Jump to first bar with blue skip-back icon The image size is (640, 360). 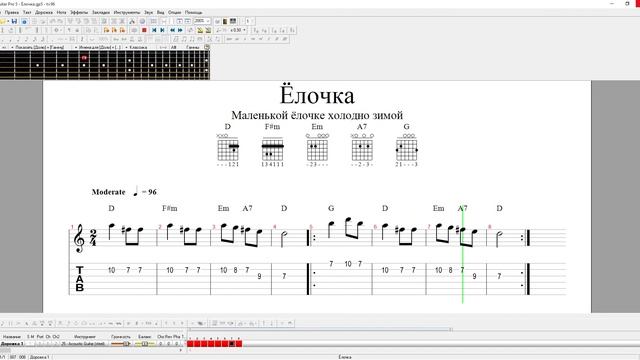click(x=154, y=30)
